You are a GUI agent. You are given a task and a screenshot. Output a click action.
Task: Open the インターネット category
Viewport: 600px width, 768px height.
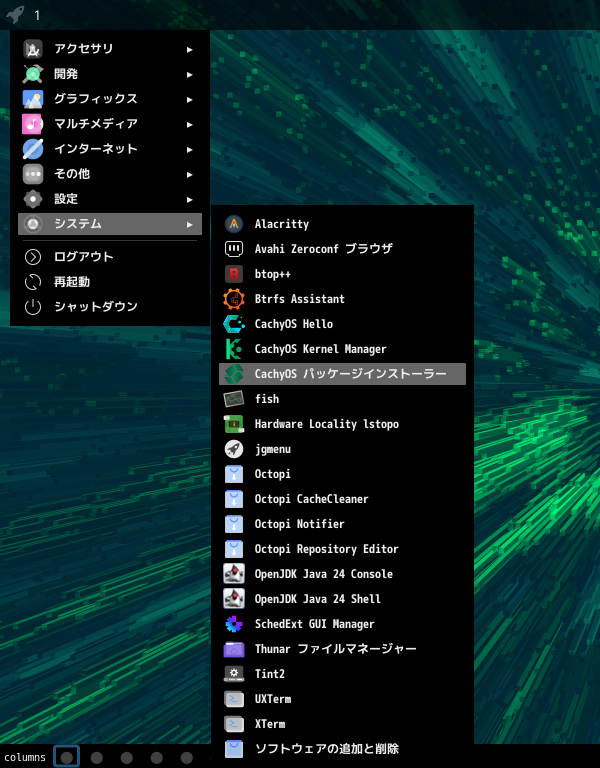pyautogui.click(x=110, y=149)
